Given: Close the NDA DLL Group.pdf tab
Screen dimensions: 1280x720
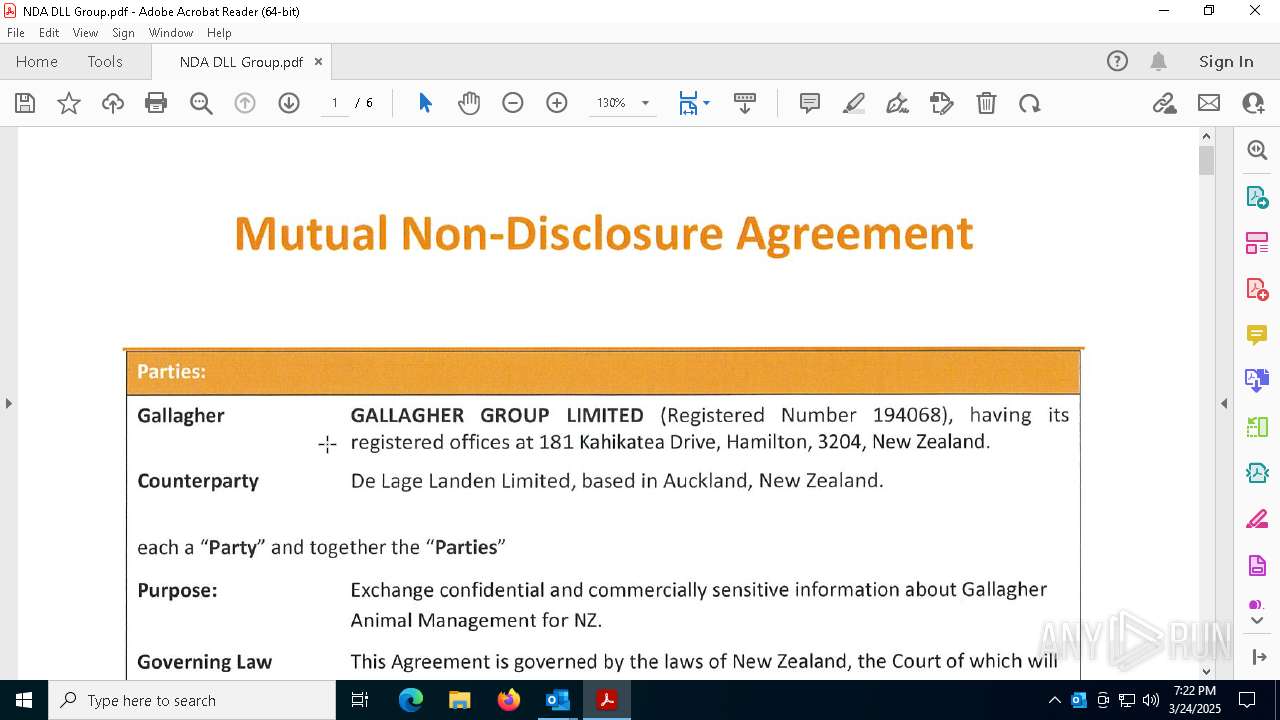Looking at the screenshot, I should pyautogui.click(x=318, y=61).
